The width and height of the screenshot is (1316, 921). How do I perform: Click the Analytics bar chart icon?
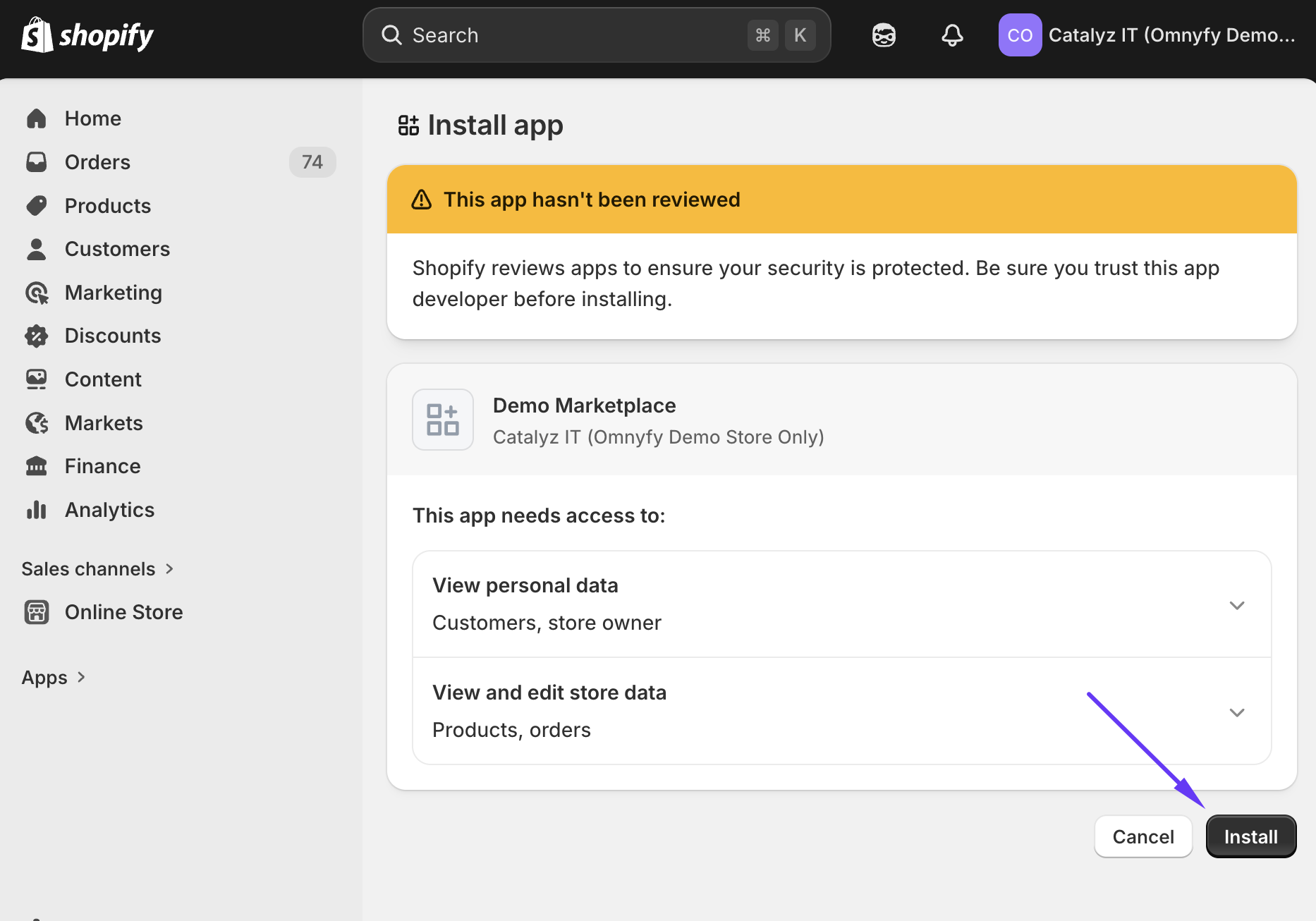tap(37, 510)
